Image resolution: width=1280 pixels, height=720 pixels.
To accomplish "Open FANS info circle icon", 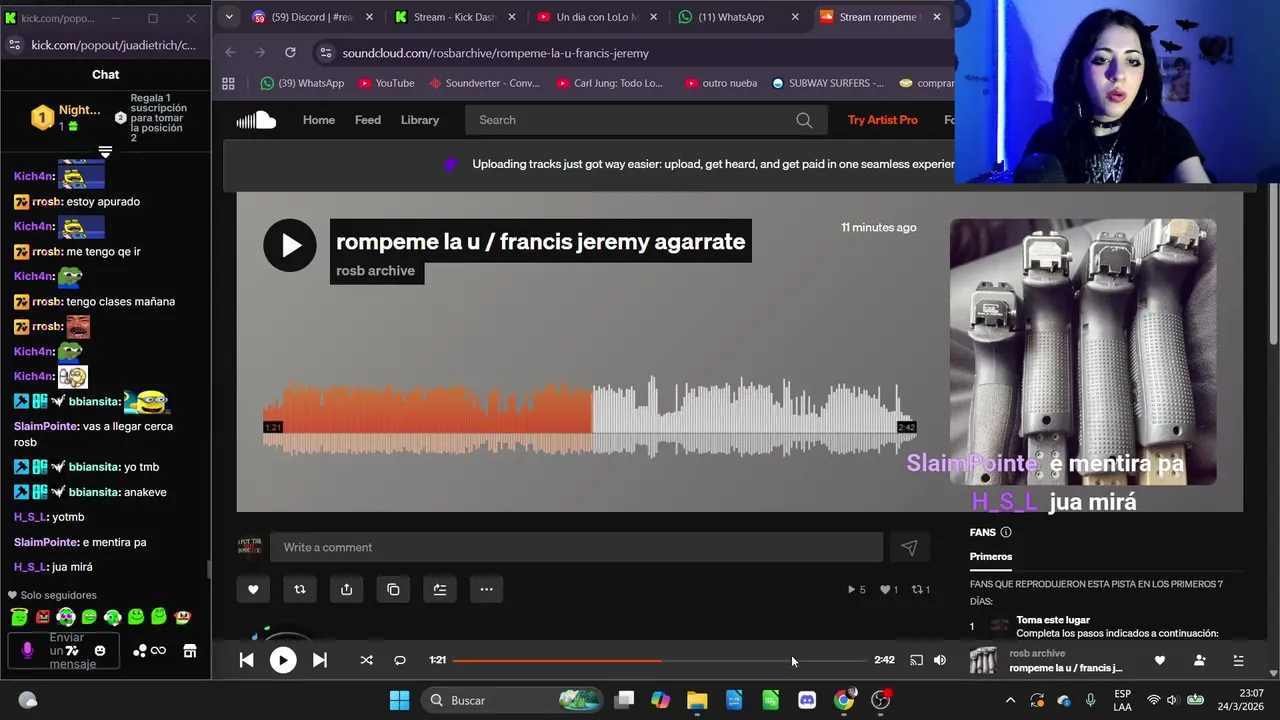I will pos(1006,532).
